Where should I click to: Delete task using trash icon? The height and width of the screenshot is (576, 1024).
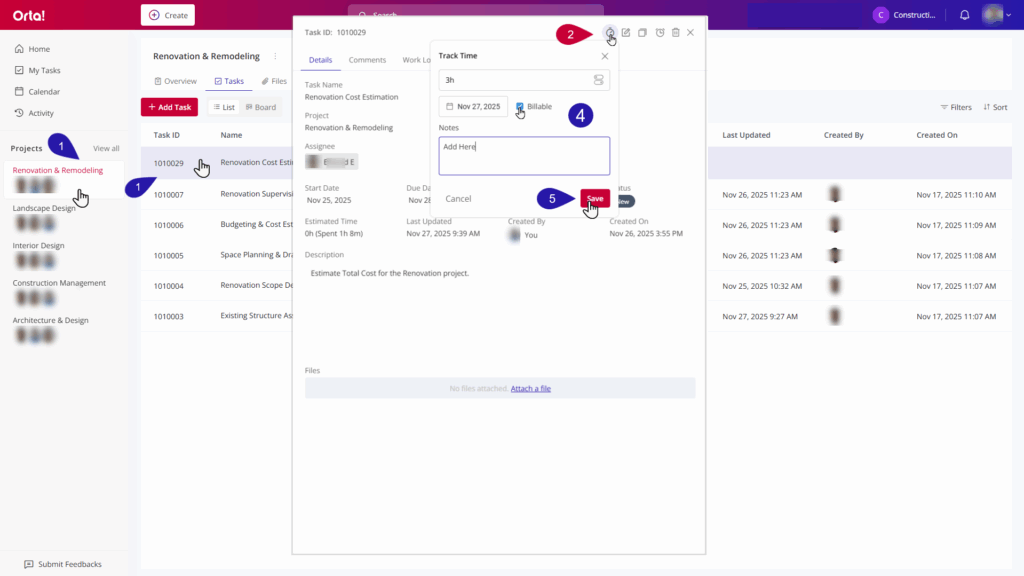coord(676,33)
